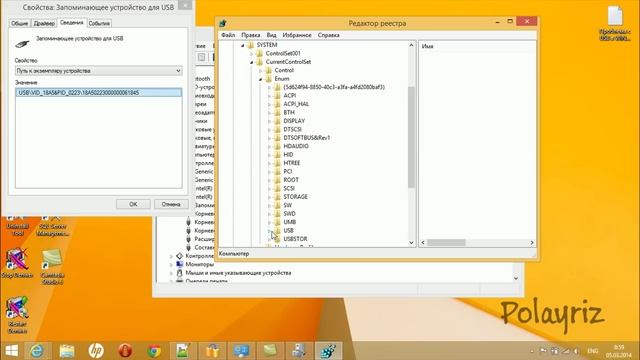The width and height of the screenshot is (640, 360).
Task: Click the registry tree scrollbar down arrow
Action: coord(411,242)
